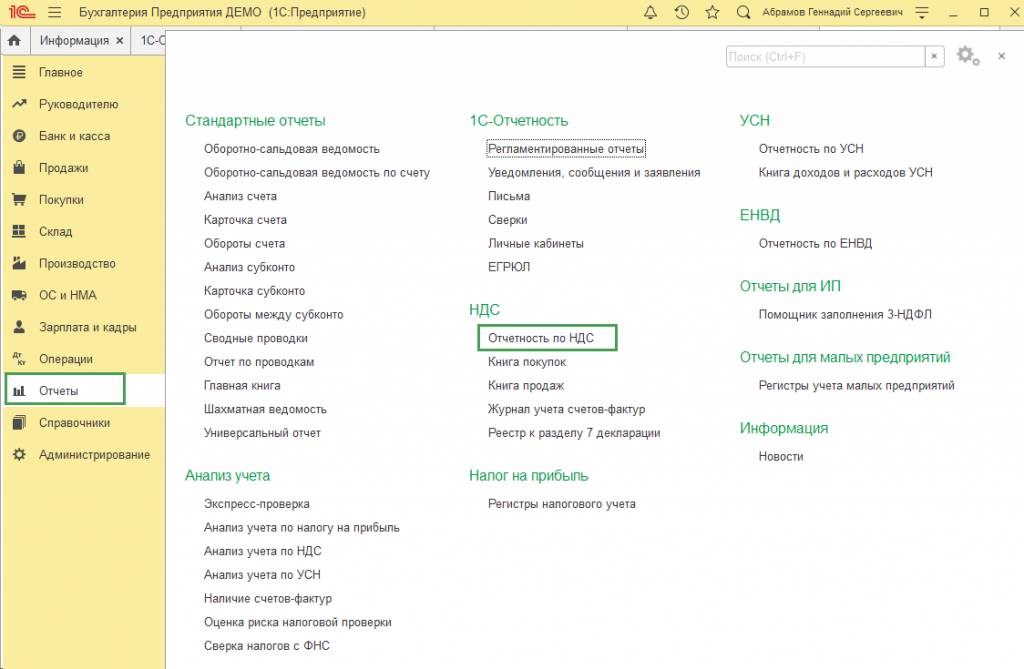
Task: Show history clock icon
Action: [x=682, y=12]
